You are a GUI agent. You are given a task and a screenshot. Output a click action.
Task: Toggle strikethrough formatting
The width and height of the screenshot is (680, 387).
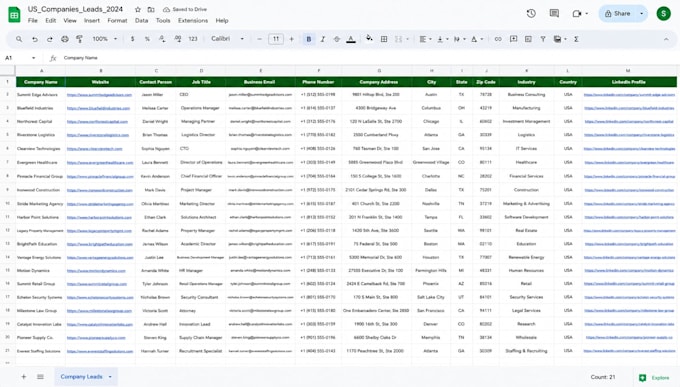click(x=337, y=39)
